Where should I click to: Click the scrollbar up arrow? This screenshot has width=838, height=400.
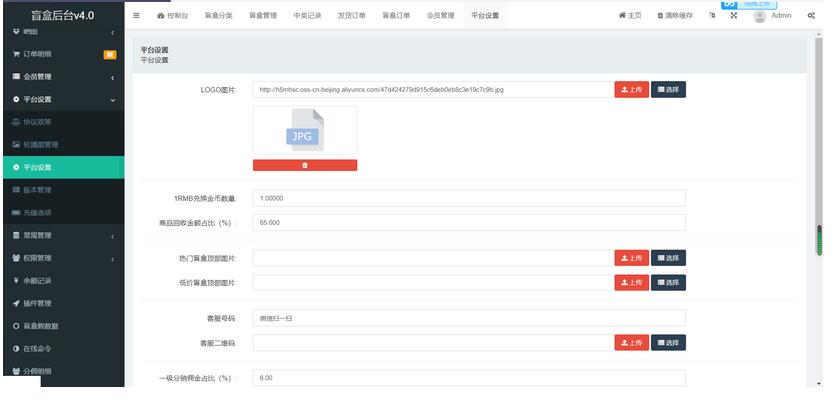pos(819,34)
